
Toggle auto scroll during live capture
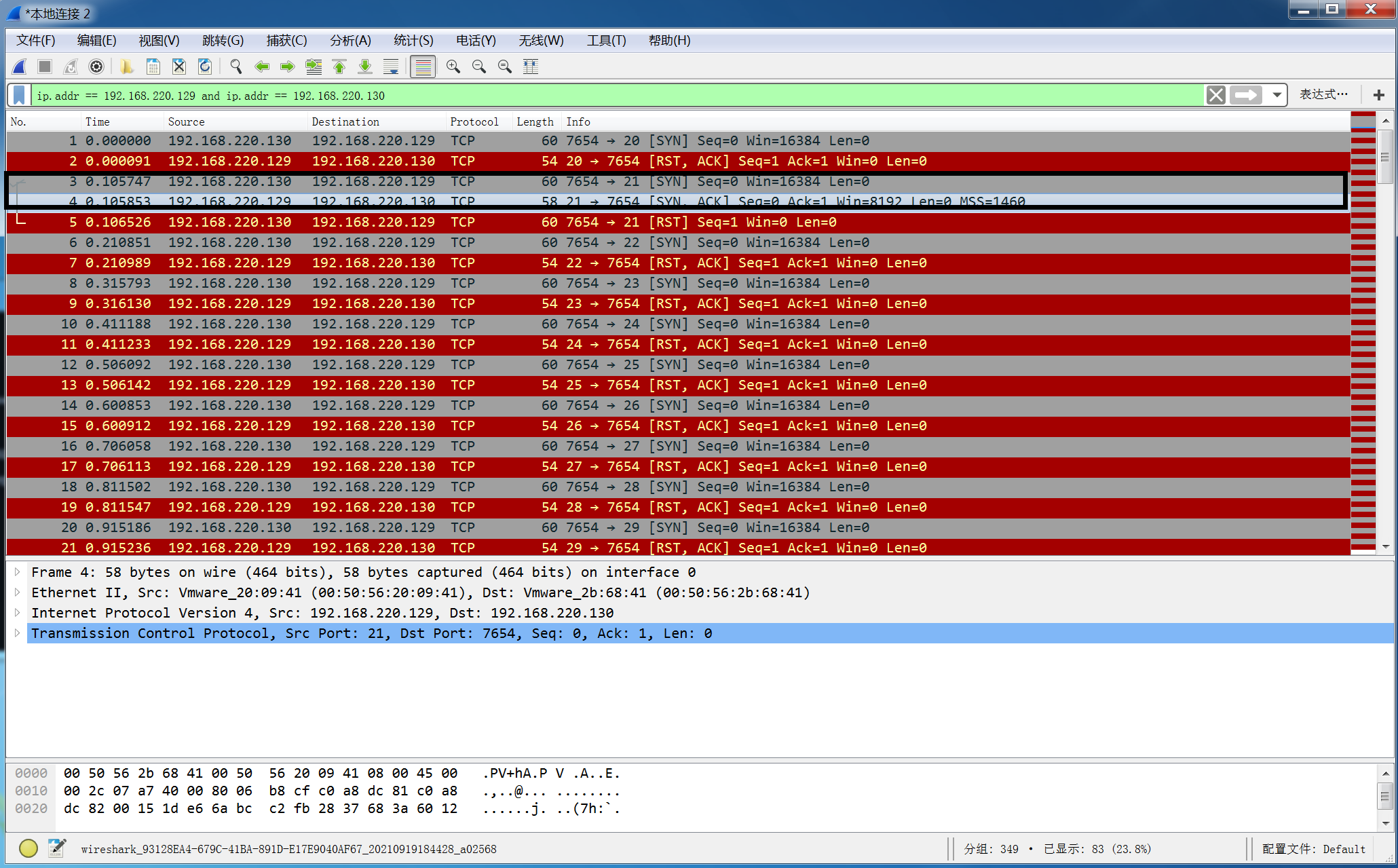[390, 67]
